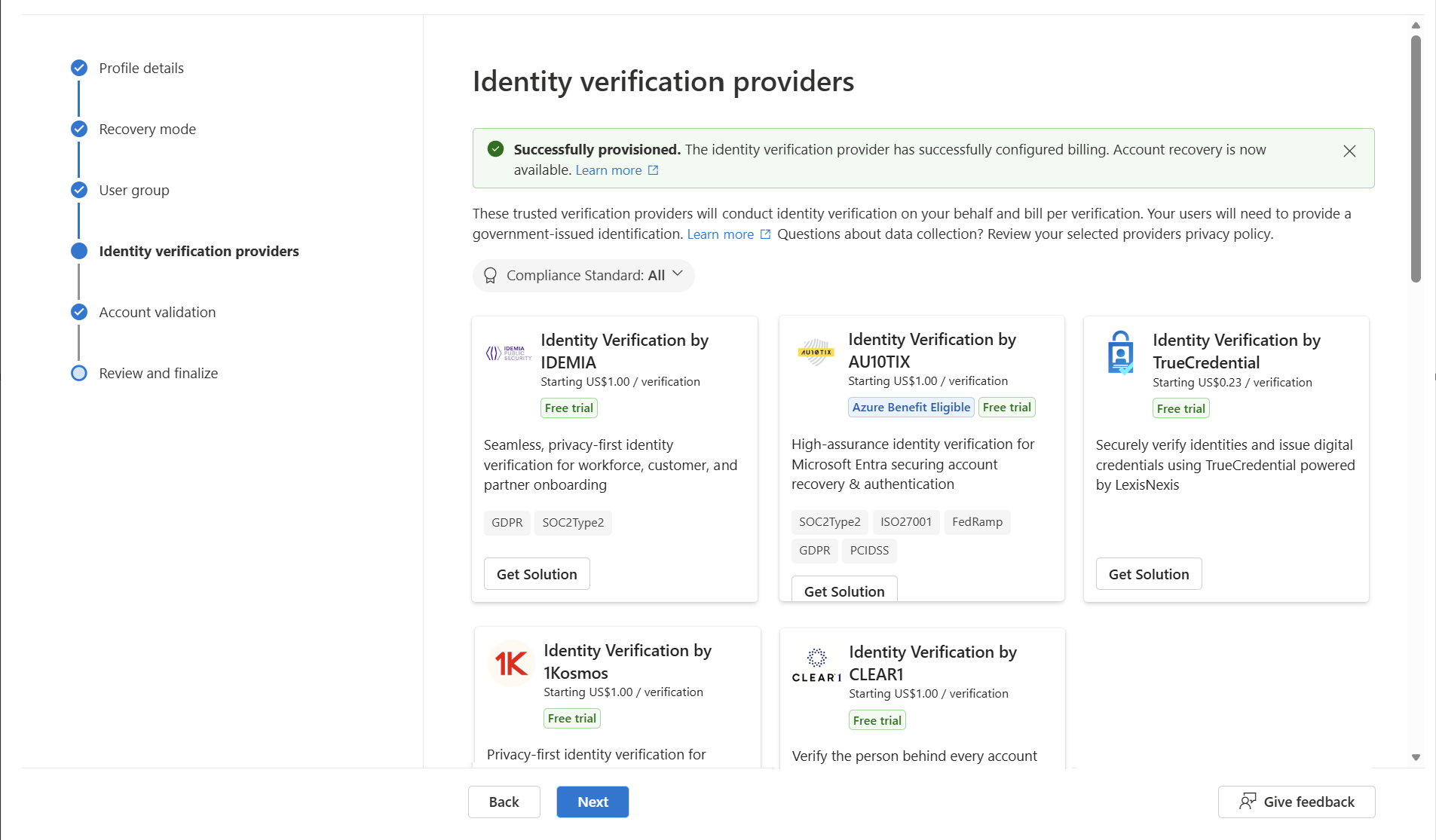The height and width of the screenshot is (840, 1436).
Task: Click the PCIDSS compliance tag
Action: [870, 551]
